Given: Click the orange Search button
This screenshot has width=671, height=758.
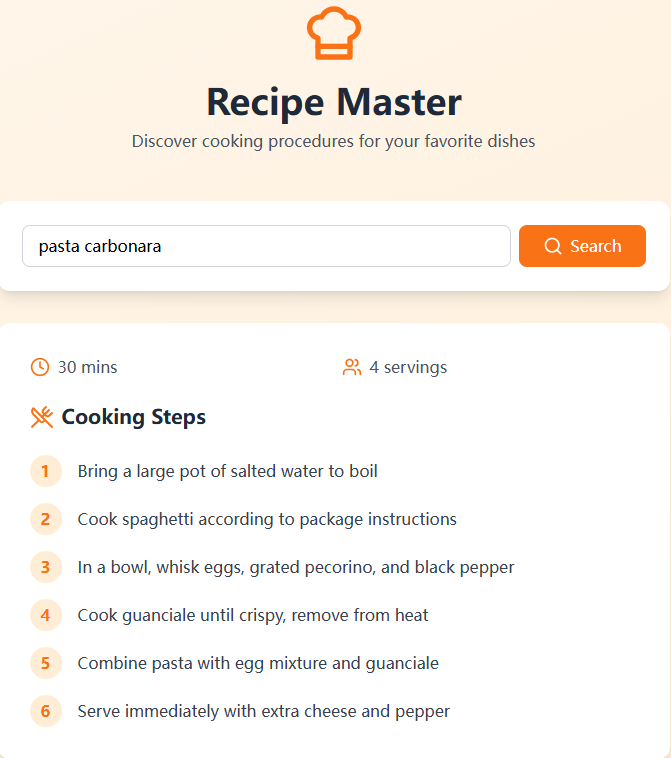Looking at the screenshot, I should click(582, 246).
